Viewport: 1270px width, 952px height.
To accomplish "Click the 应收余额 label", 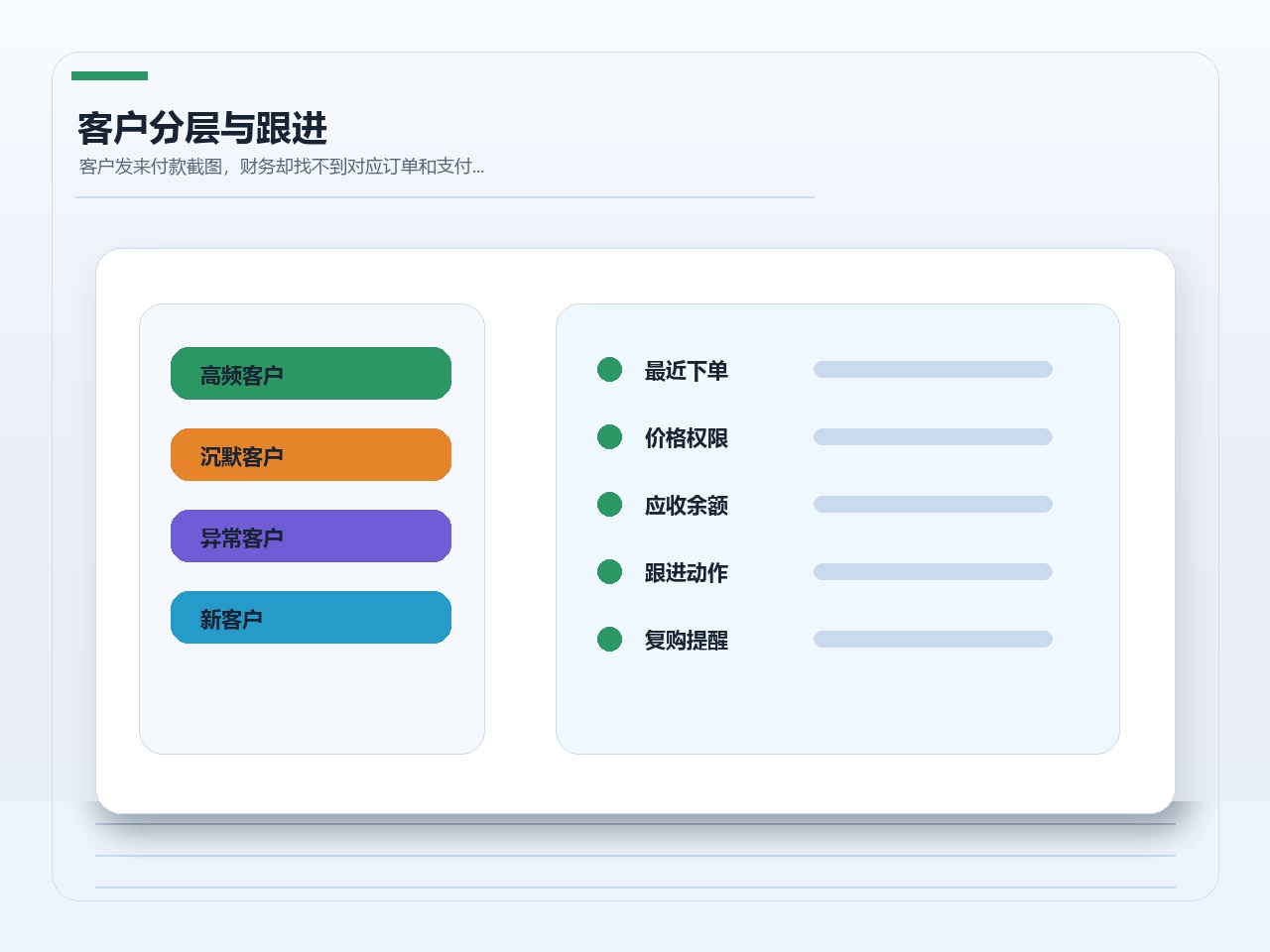I will click(x=687, y=506).
